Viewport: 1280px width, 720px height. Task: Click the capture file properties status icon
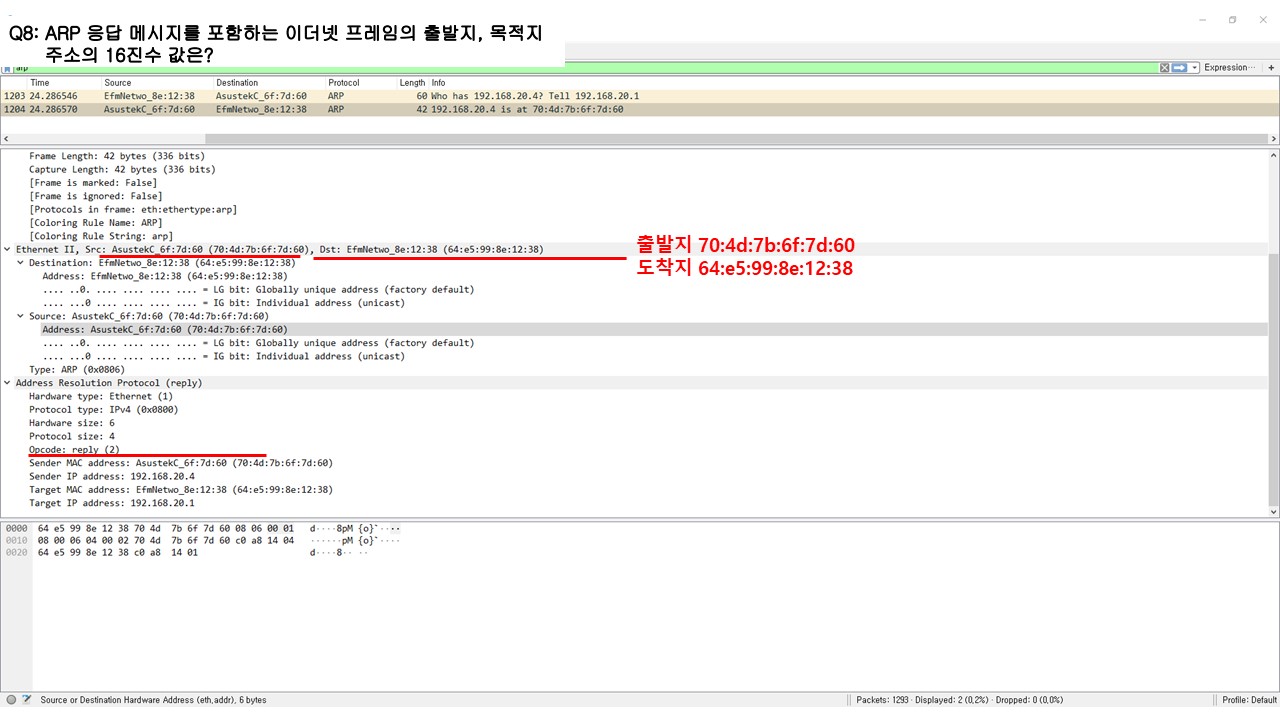pos(27,700)
